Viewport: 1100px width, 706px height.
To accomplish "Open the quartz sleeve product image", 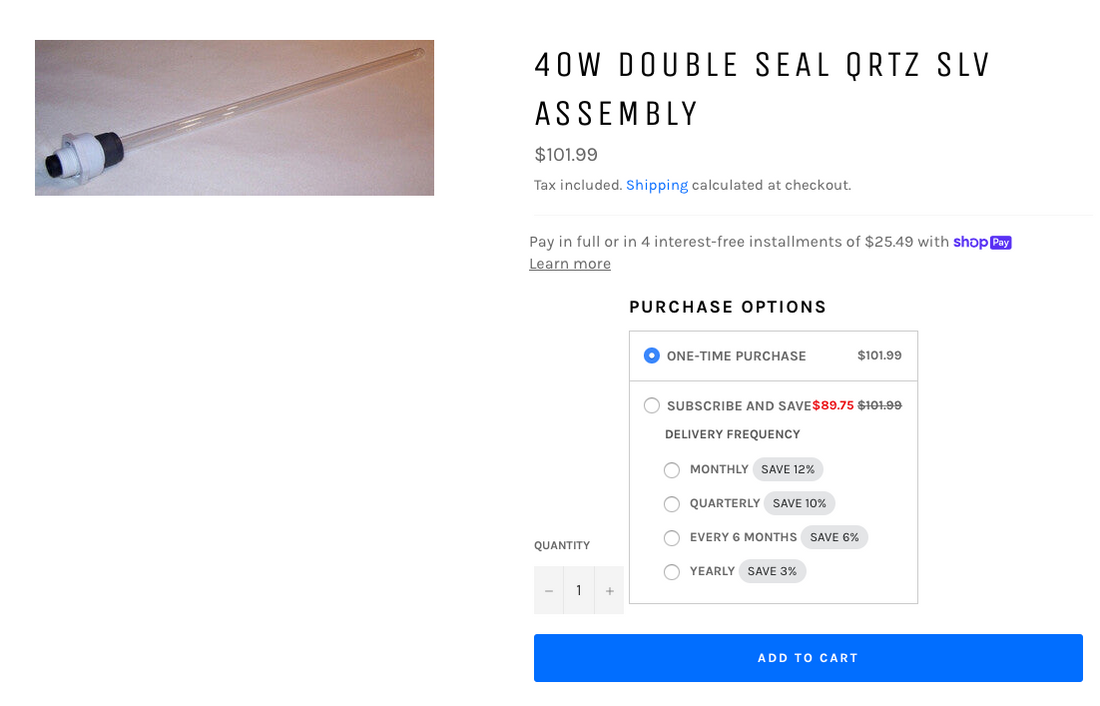I will 234,118.
